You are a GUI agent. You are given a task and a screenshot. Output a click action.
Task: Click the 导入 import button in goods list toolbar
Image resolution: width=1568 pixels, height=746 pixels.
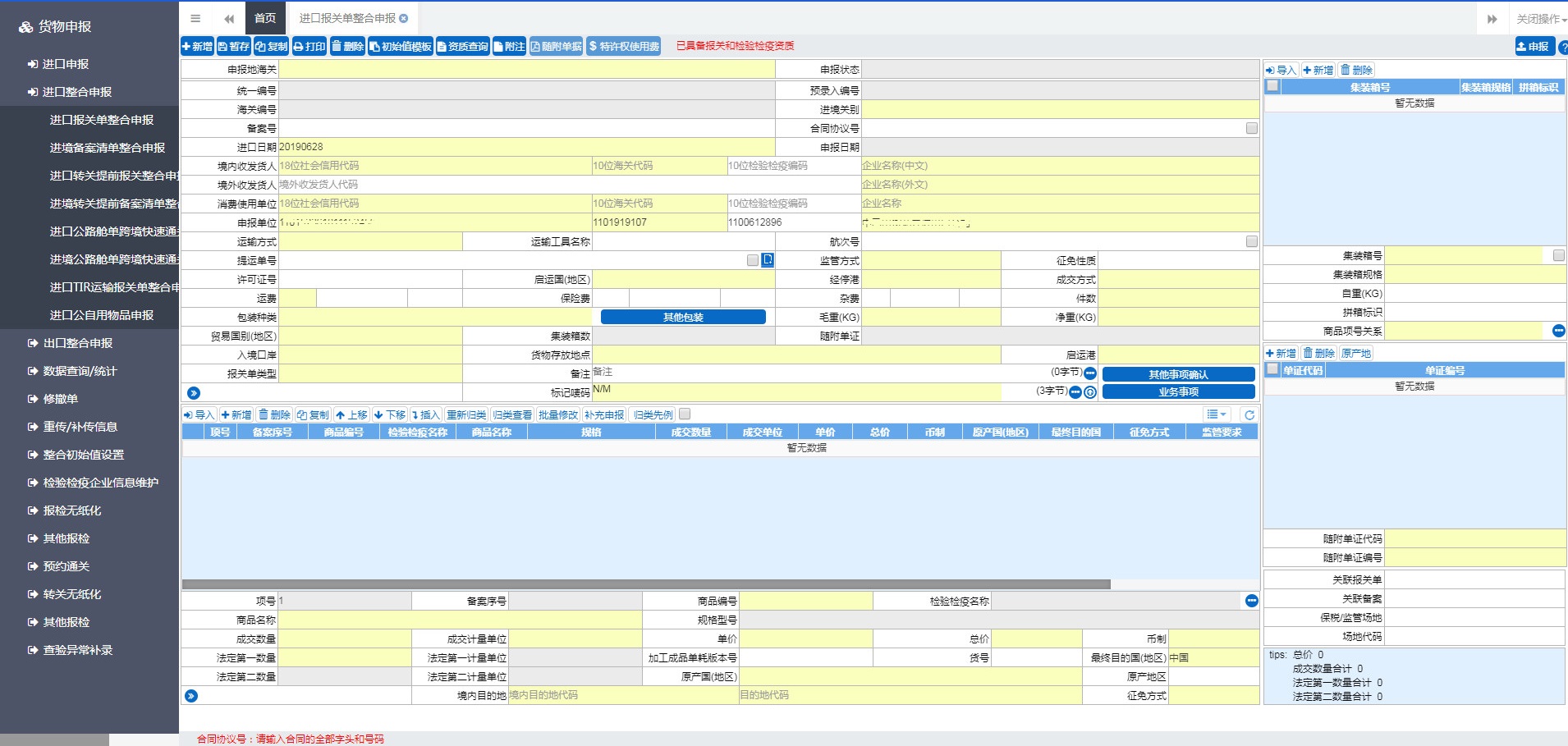pos(199,414)
